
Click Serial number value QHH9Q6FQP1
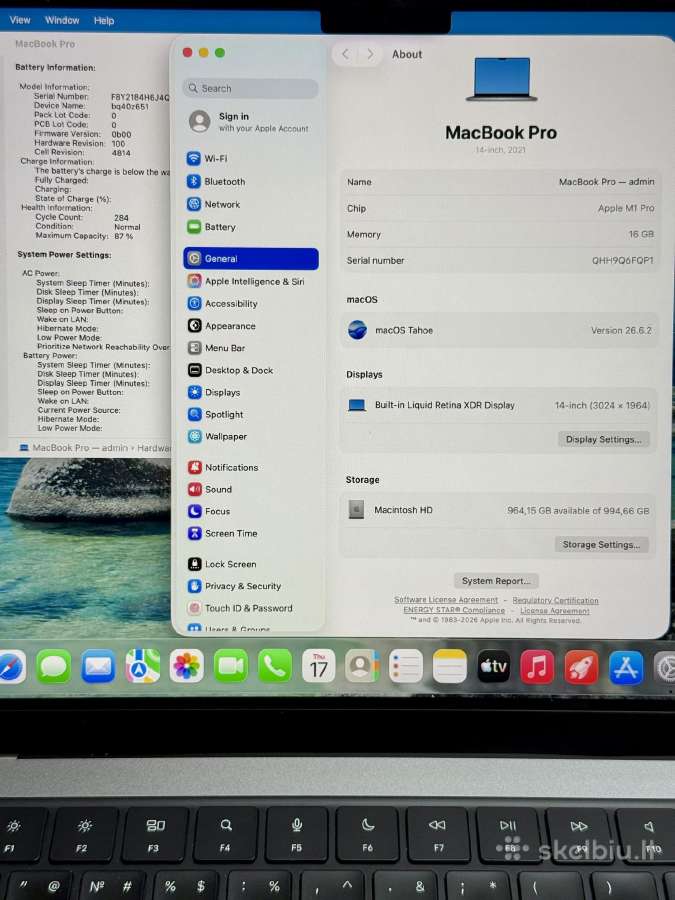pyautogui.click(x=623, y=261)
